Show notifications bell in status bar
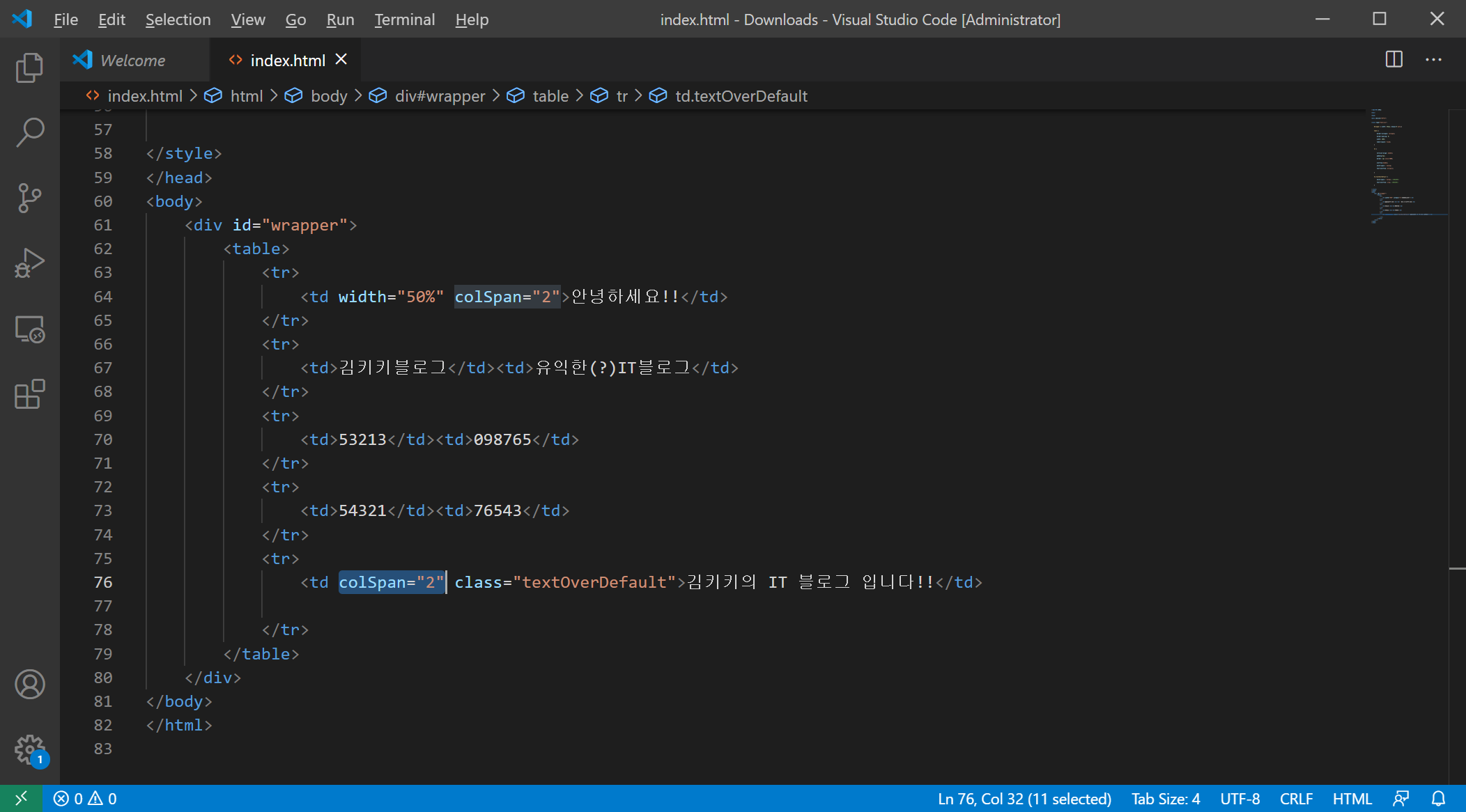 pos(1438,799)
